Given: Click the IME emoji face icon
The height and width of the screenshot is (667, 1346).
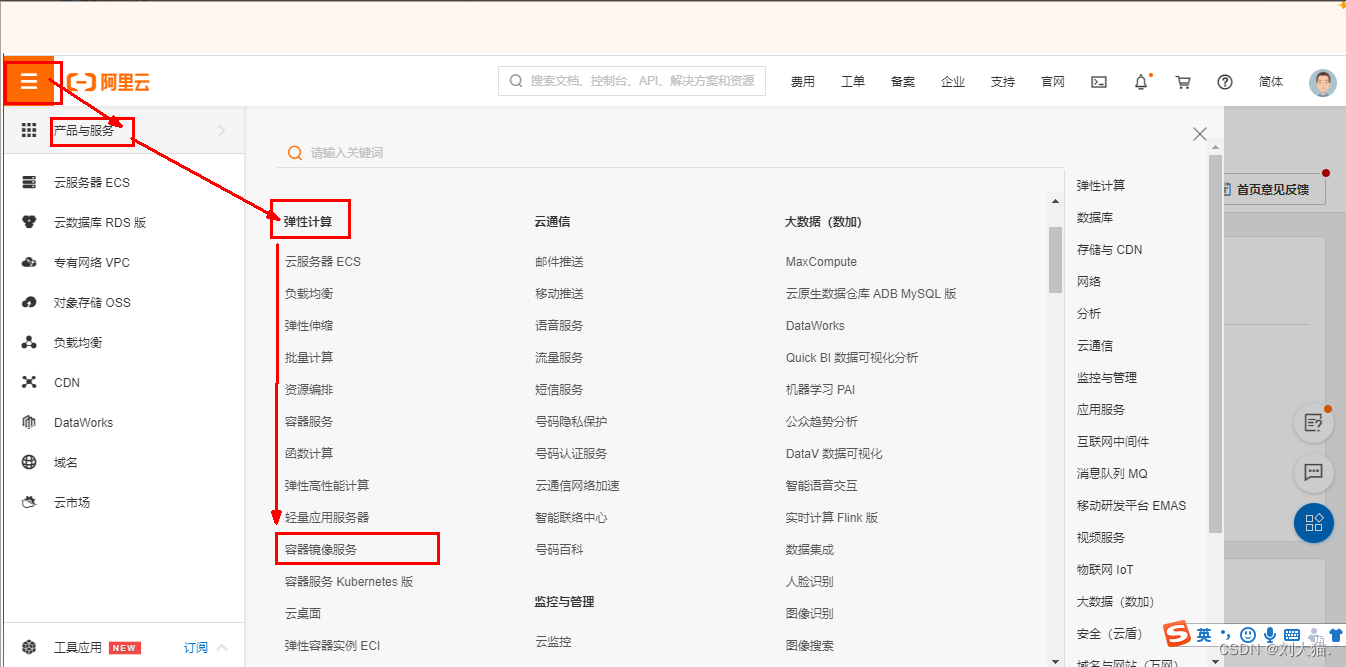Looking at the screenshot, I should click(x=1248, y=635).
